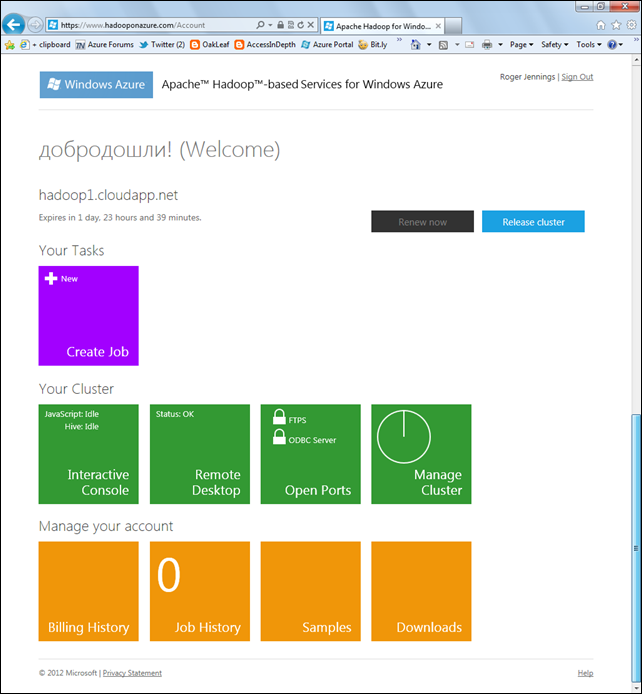Toggle the compatibility view icon
This screenshot has width=642, height=694.
pyautogui.click(x=291, y=25)
